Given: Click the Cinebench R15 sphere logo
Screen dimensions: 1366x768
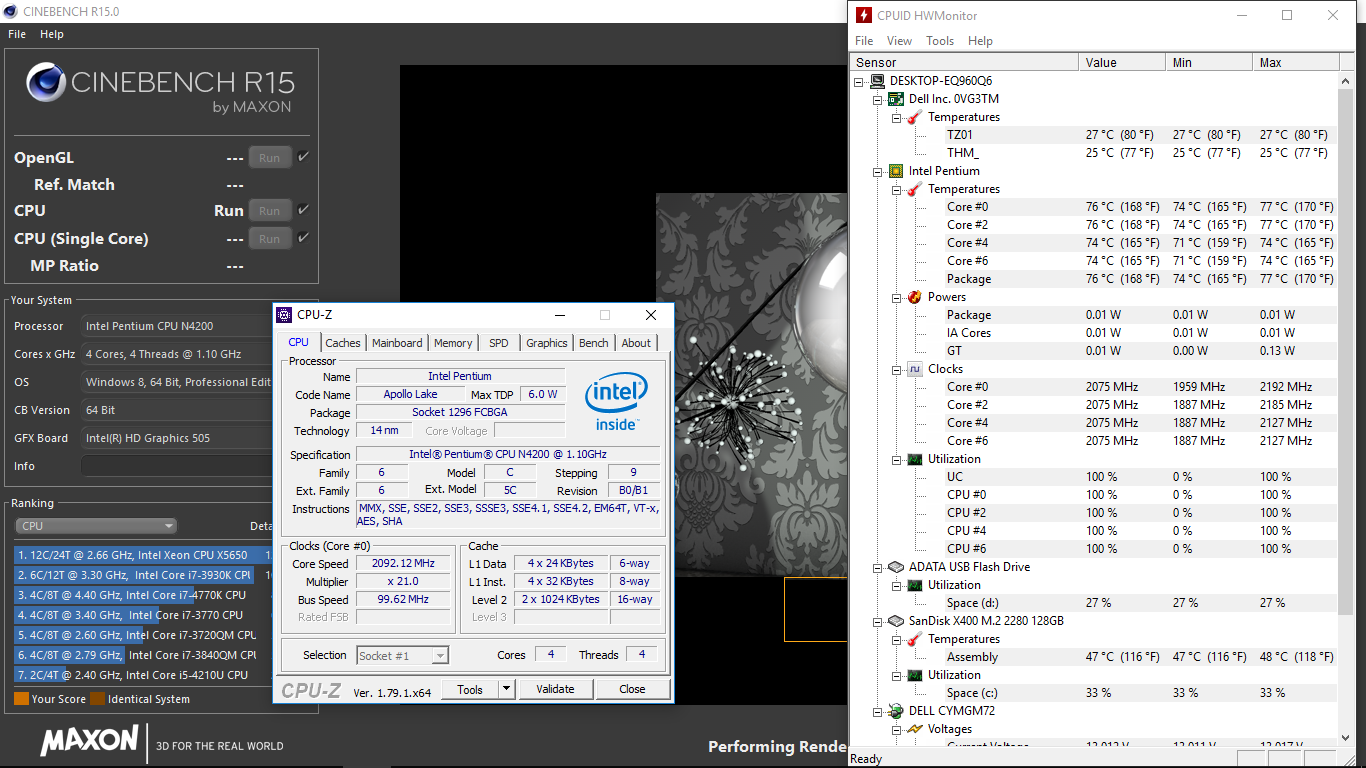Looking at the screenshot, I should pyautogui.click(x=46, y=83).
